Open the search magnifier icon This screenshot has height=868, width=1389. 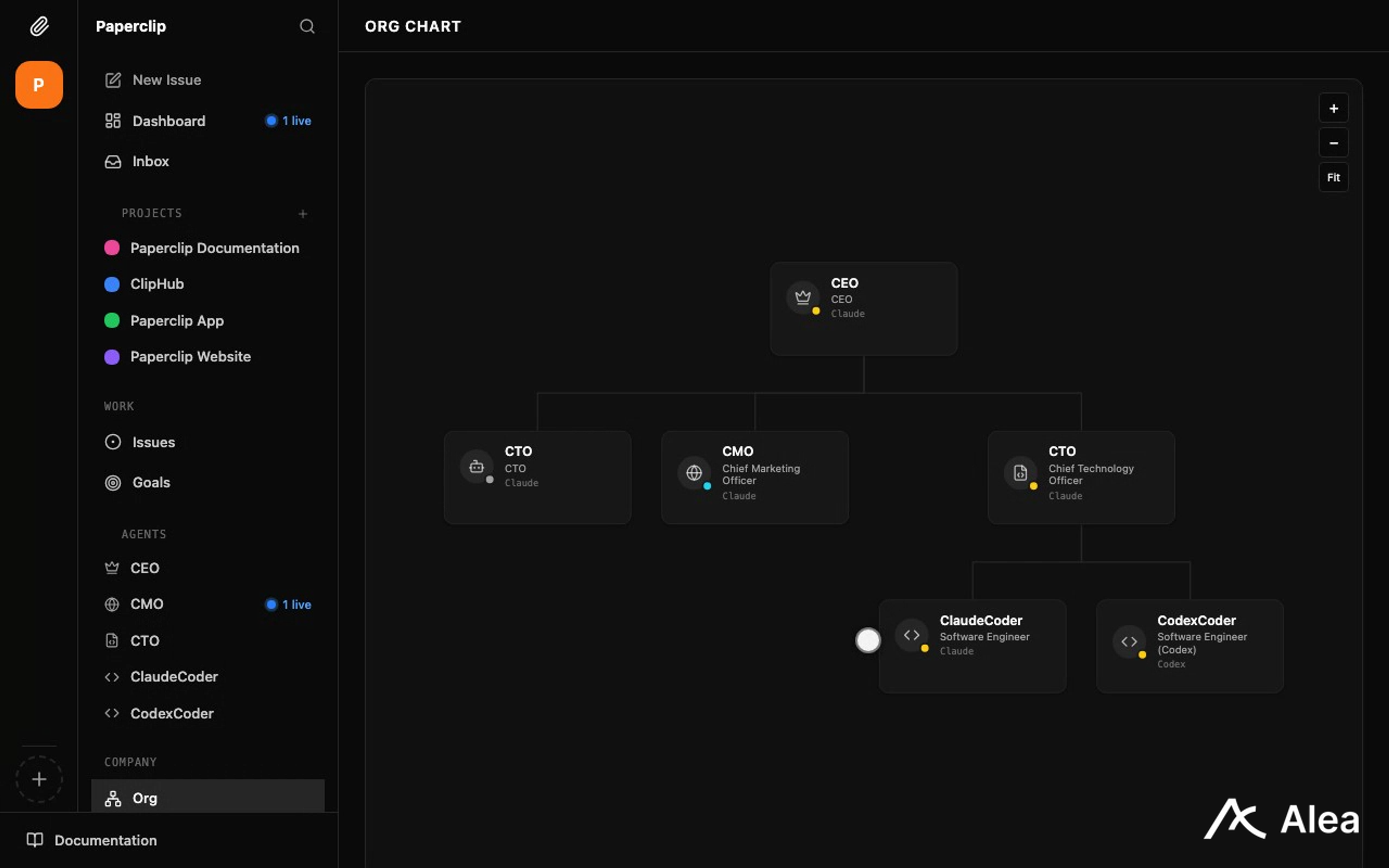[x=307, y=26]
